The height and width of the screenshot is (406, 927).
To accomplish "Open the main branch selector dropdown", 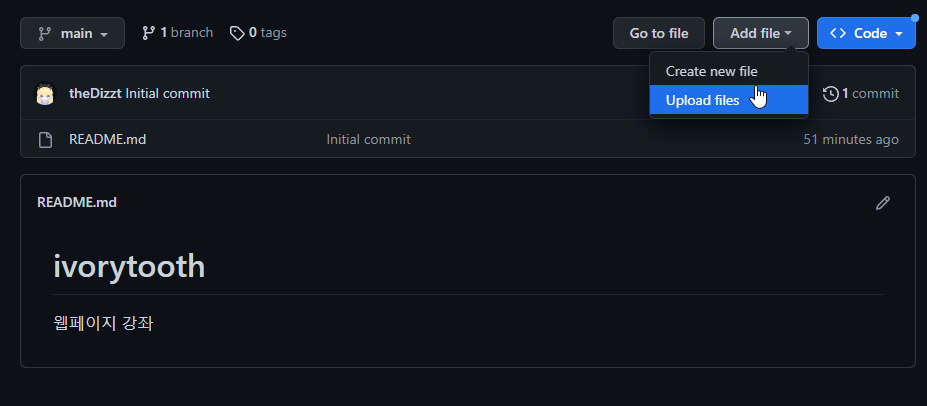I will click(72, 33).
